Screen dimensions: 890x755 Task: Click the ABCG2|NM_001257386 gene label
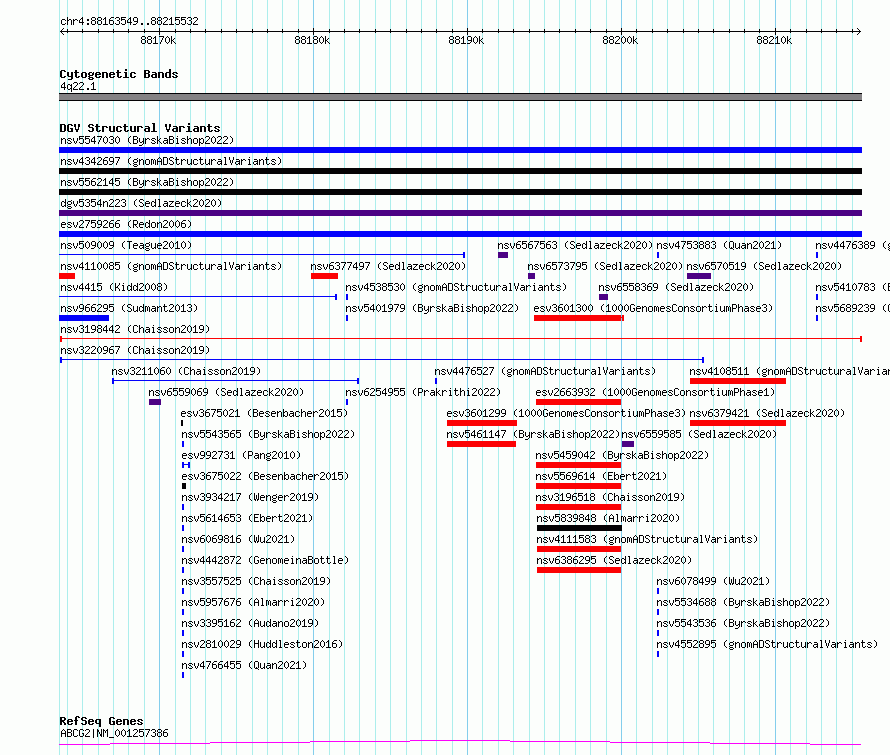[x=114, y=733]
